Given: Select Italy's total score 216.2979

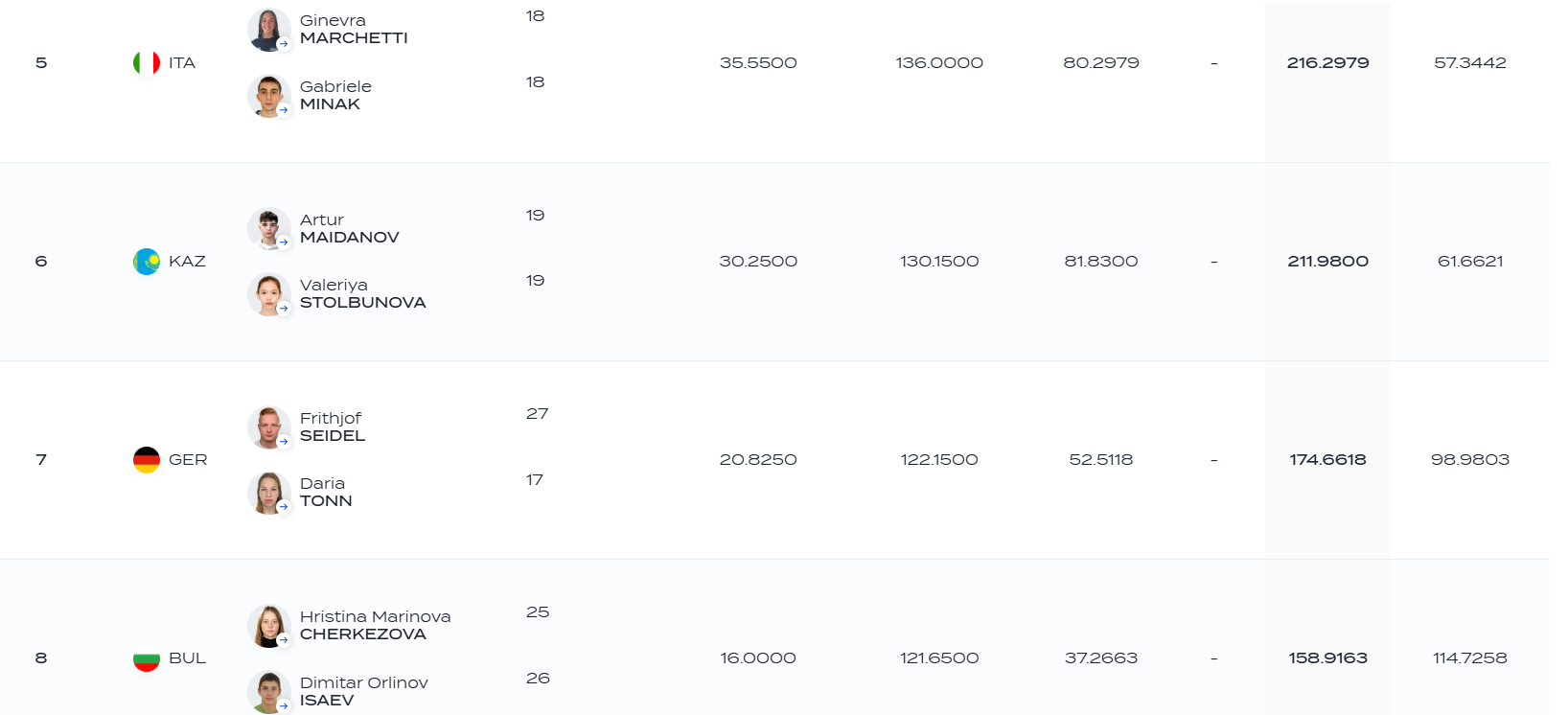Looking at the screenshot, I should pos(1327,63).
